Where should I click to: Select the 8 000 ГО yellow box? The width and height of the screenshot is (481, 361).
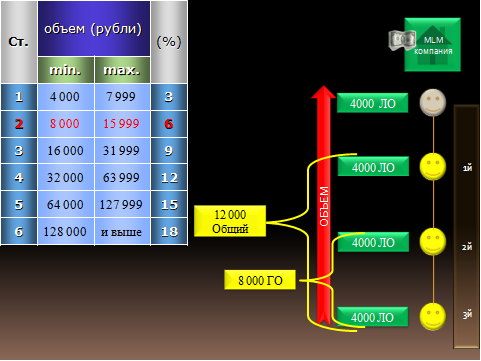260,280
